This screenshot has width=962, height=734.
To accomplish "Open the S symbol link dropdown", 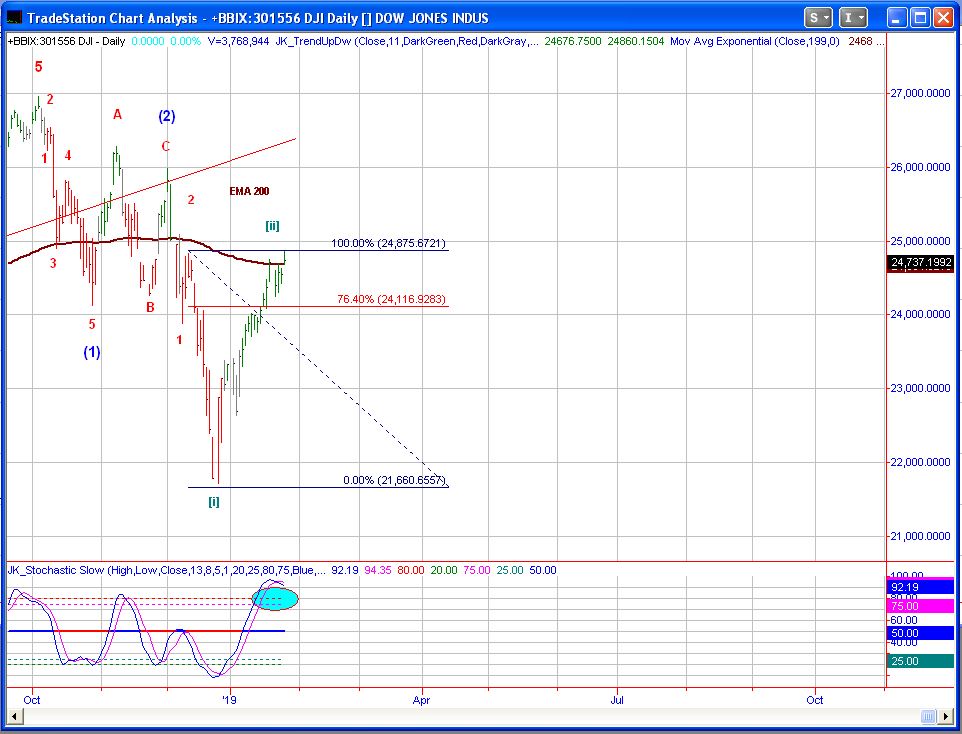I will click(818, 18).
